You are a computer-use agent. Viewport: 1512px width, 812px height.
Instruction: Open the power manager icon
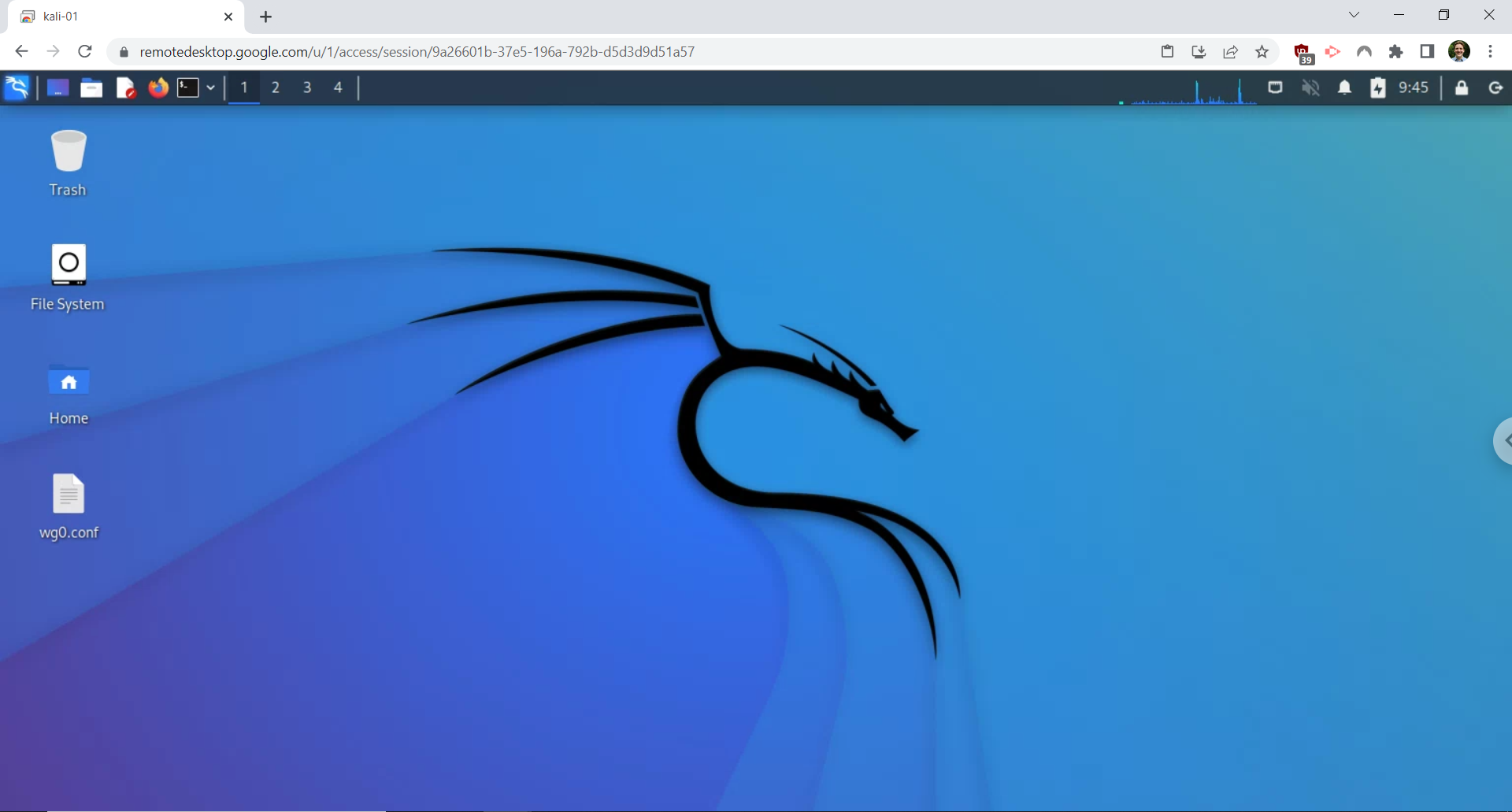click(x=1377, y=87)
